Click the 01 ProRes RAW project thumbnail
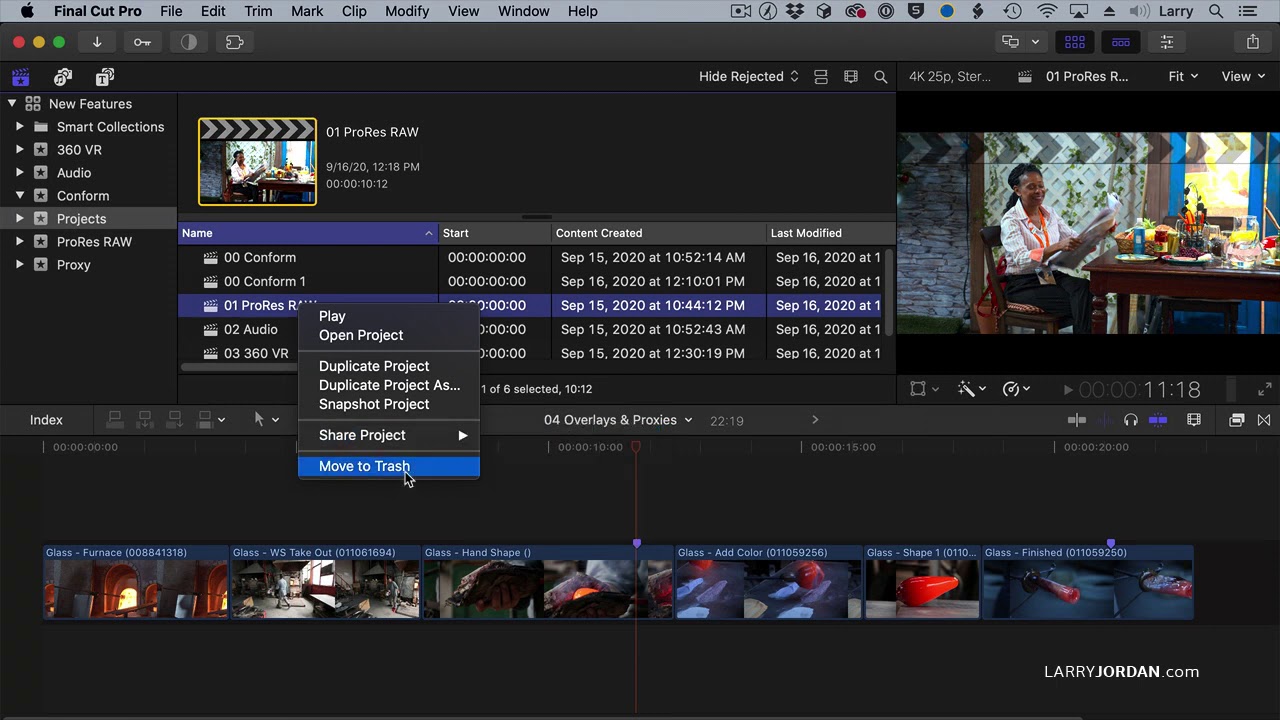The image size is (1280, 720). [x=257, y=161]
